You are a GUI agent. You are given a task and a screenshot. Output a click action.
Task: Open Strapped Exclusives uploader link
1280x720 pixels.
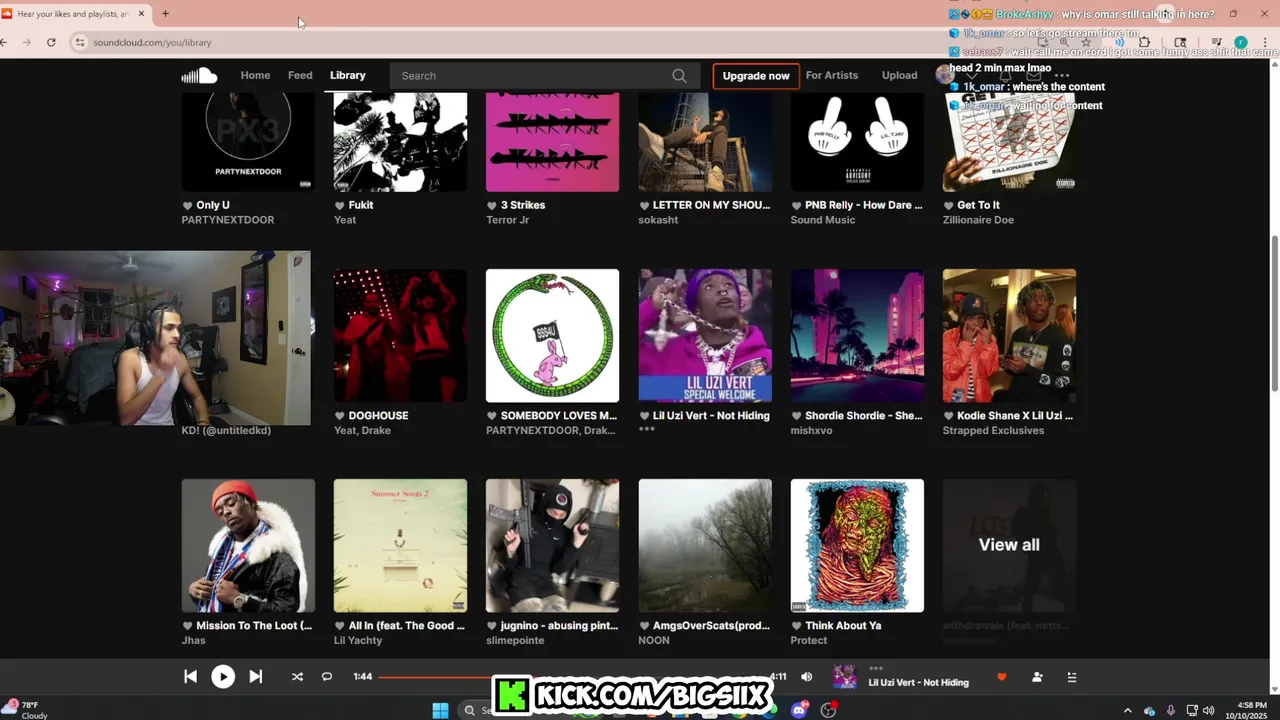click(x=993, y=430)
